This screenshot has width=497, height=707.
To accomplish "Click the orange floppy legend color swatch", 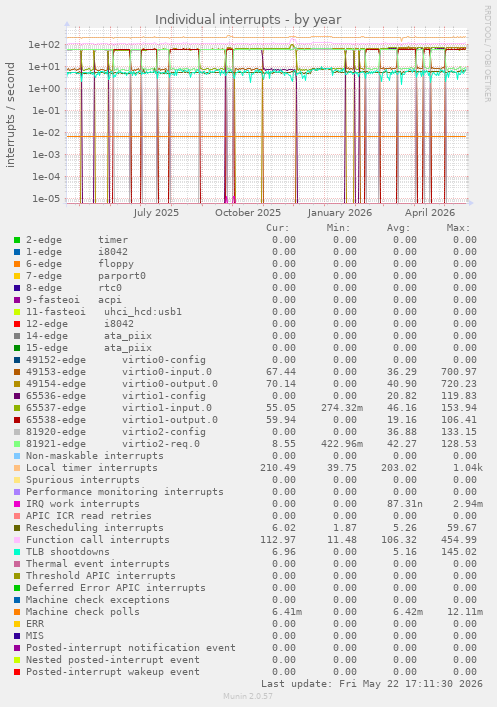I will [17, 264].
